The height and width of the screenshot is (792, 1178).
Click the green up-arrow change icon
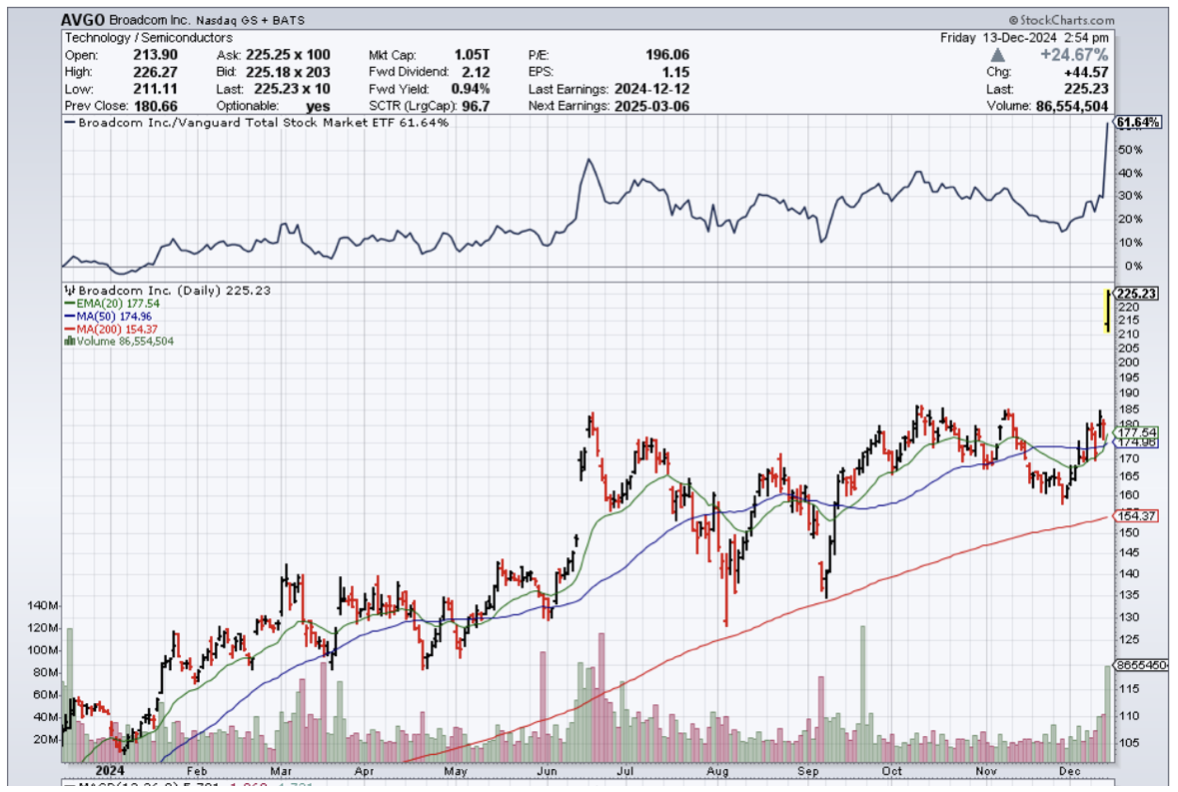tap(1025, 55)
